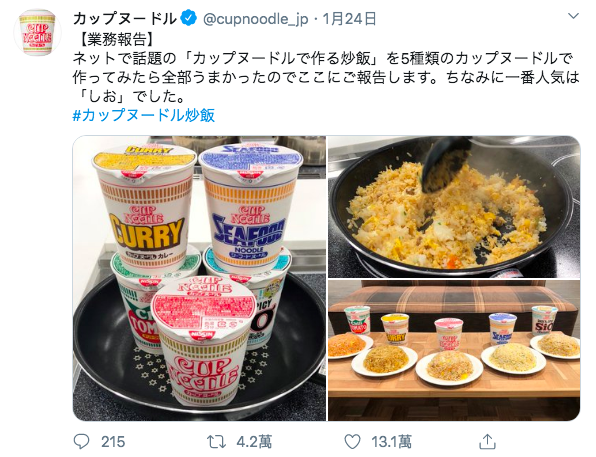Open the share upload icon
This screenshot has width=596, height=457.
pyautogui.click(x=487, y=441)
